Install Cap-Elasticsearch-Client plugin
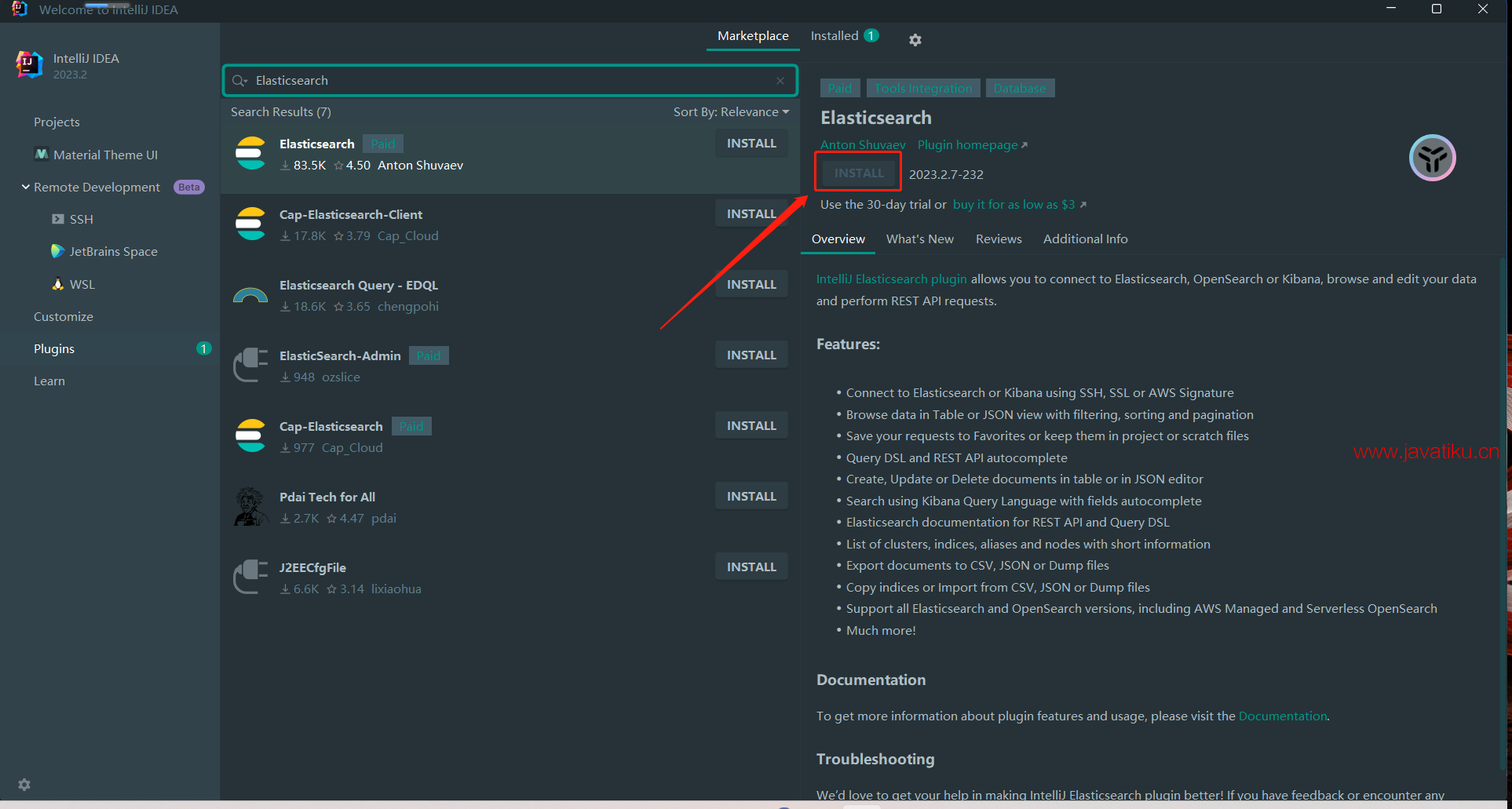Screen dimensions: 1512x809 point(751,214)
